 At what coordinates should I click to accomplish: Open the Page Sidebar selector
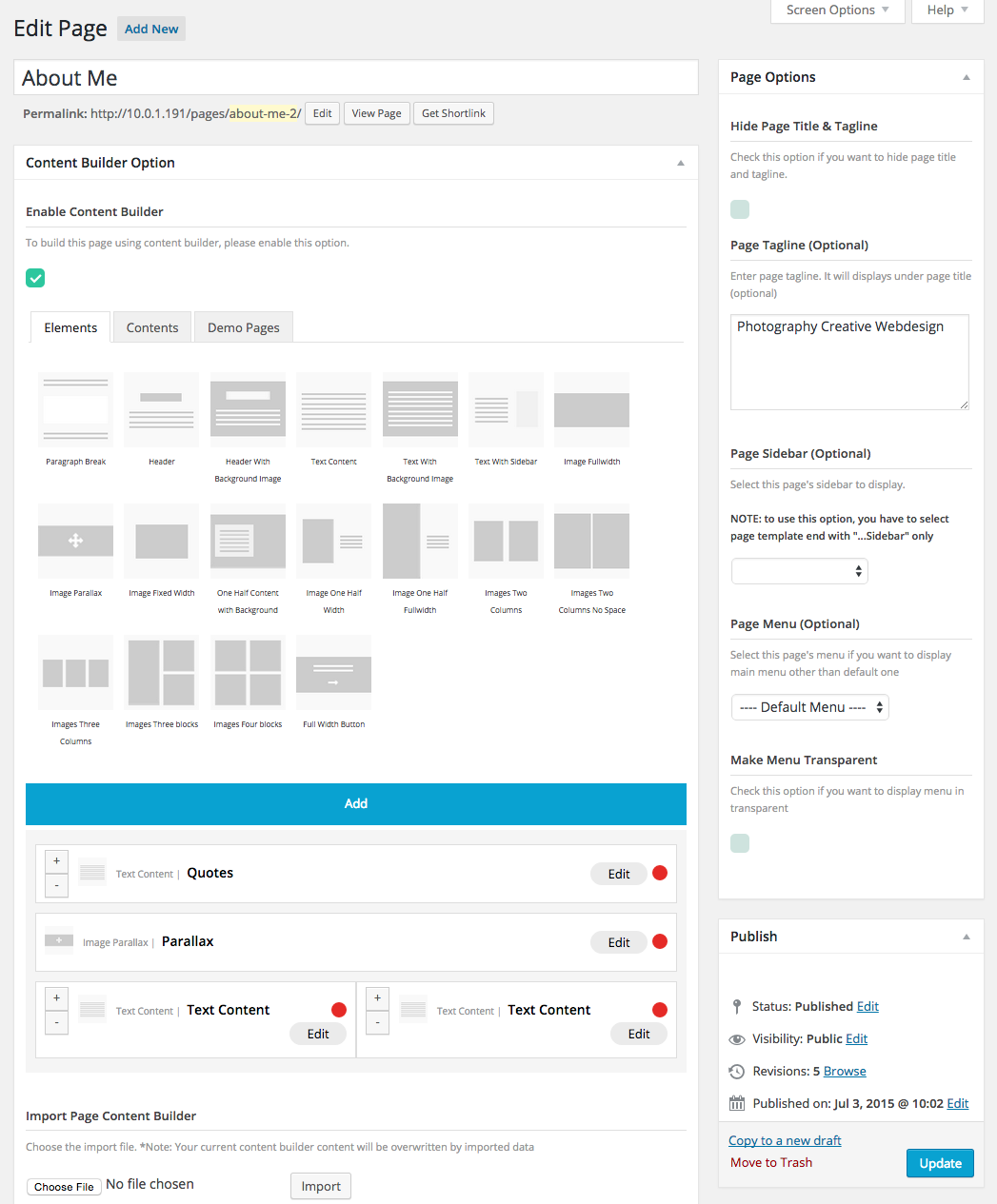coord(799,571)
